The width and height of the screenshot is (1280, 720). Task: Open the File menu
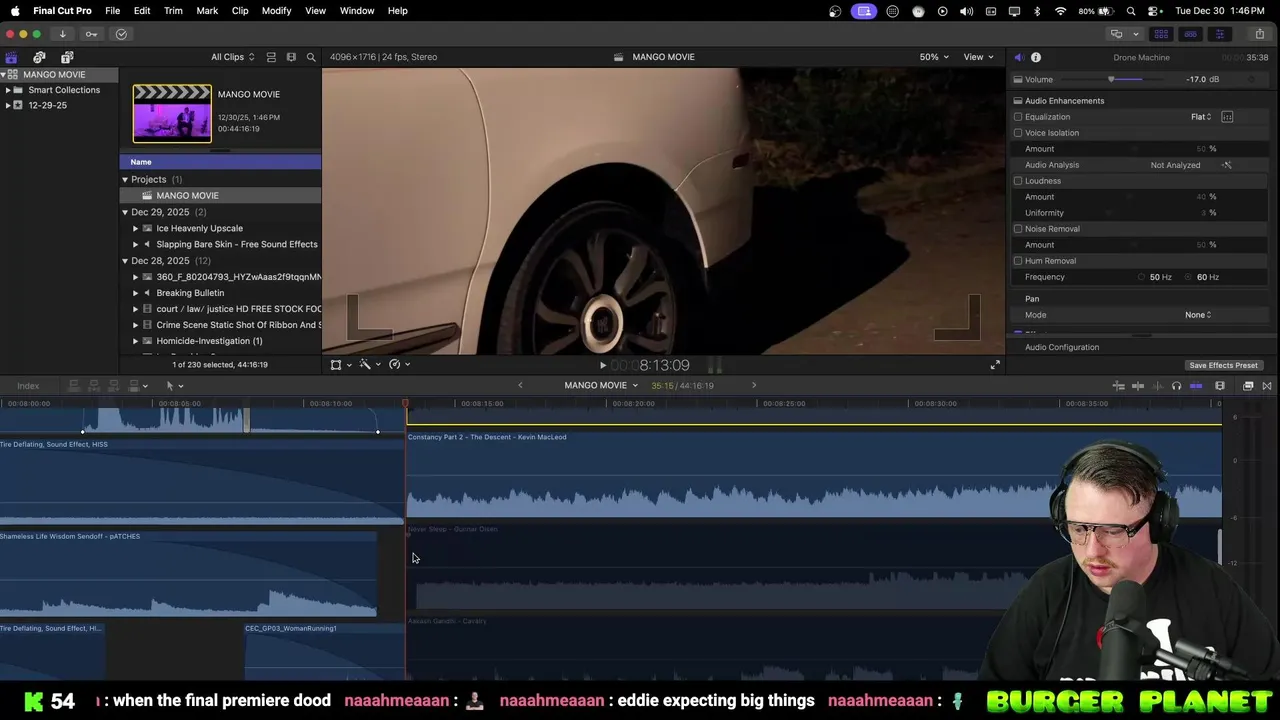point(113,11)
